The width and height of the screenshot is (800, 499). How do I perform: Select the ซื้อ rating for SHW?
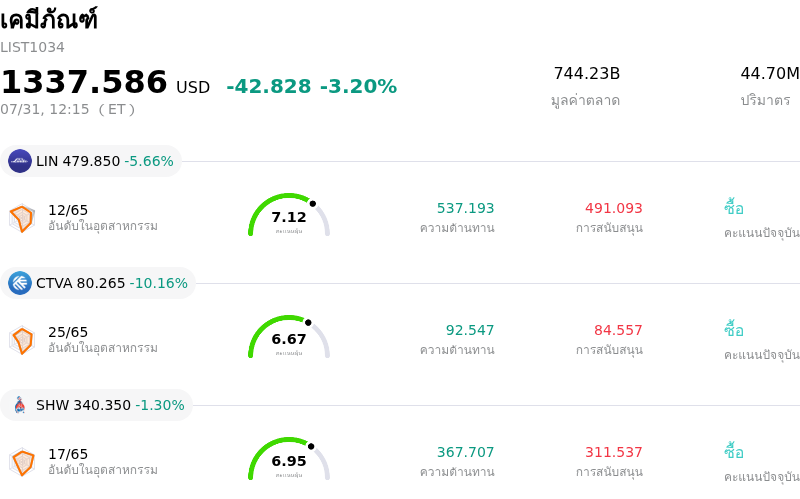734,452
